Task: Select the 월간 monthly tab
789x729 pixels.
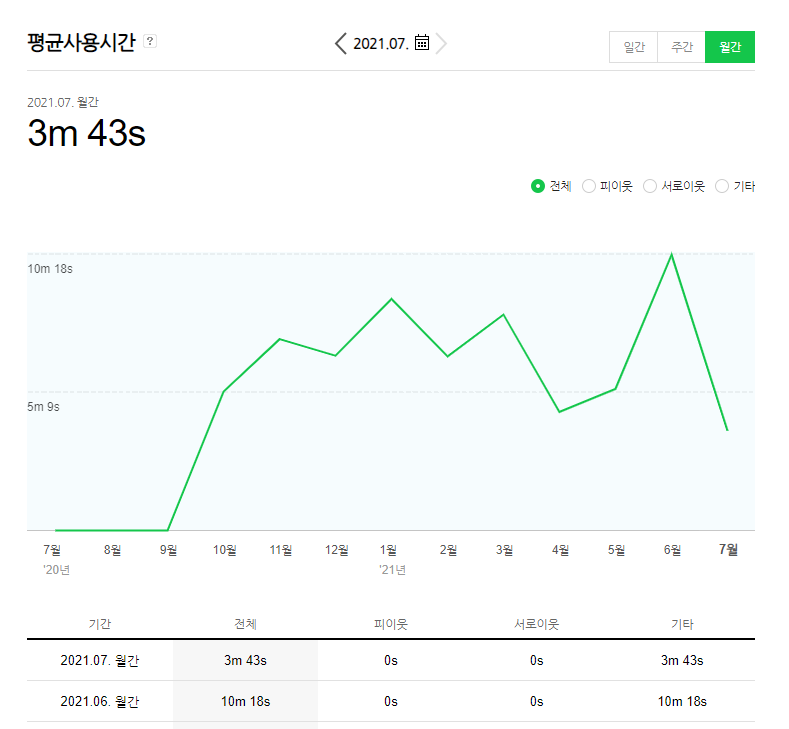Action: click(730, 47)
